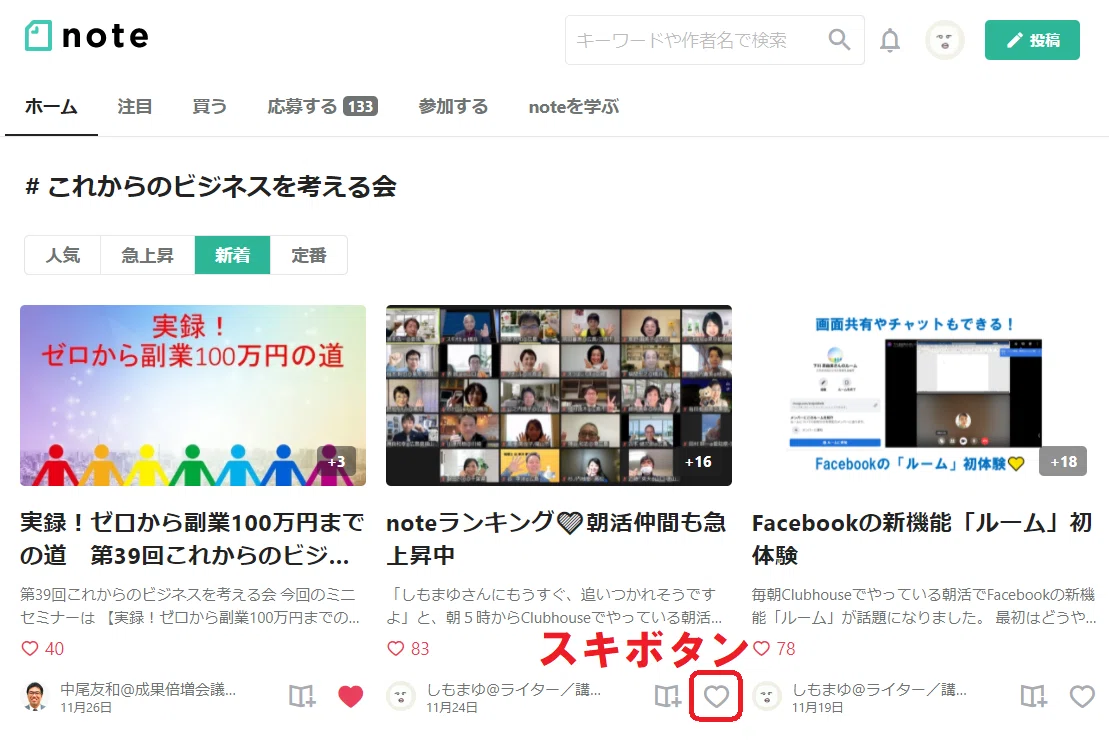Select the 注目 tab
Screen dimensions: 1109x743
pos(134,107)
